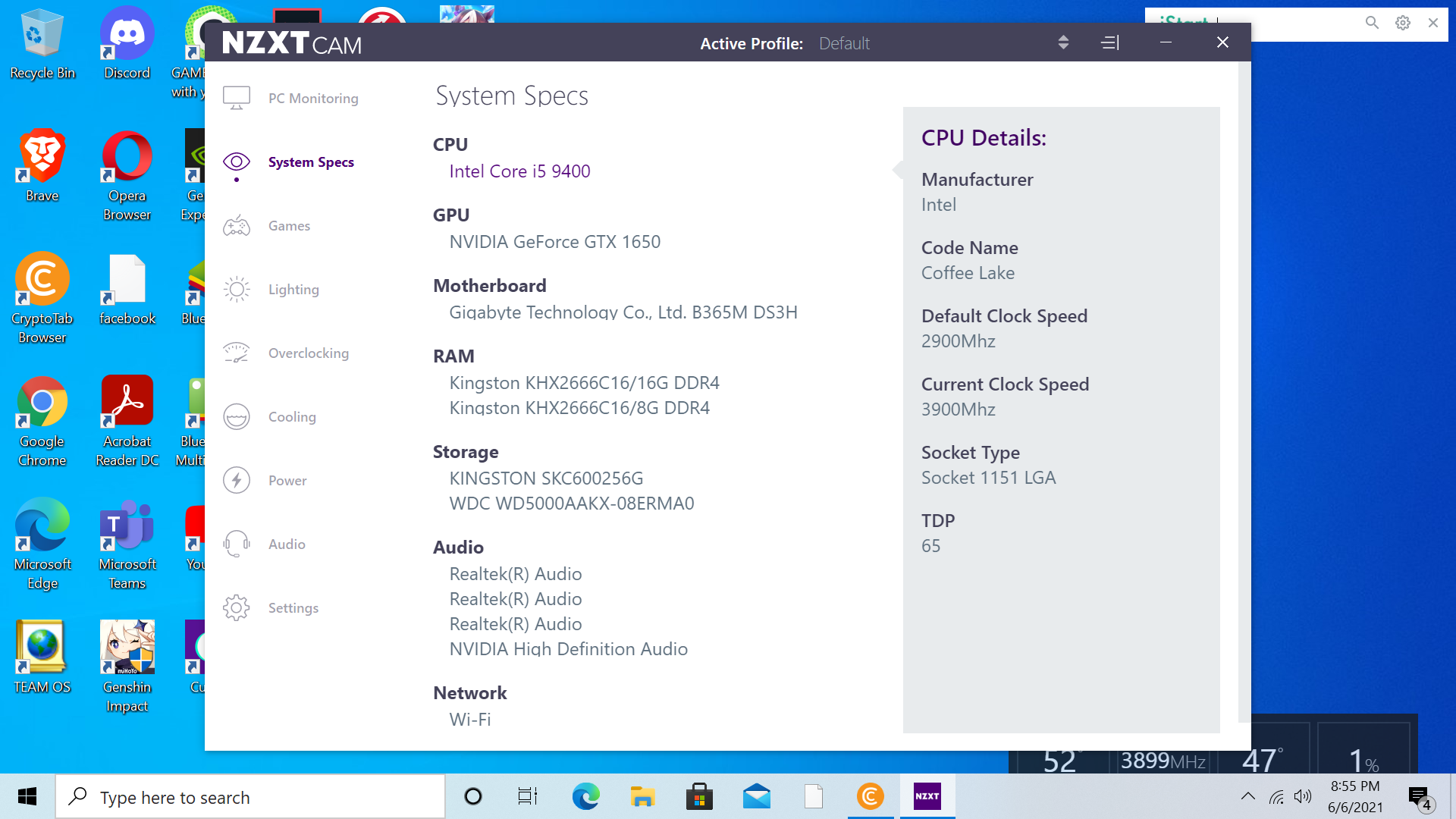The height and width of the screenshot is (819, 1456).
Task: Collapse the sidebar with the panel toggle
Action: (x=1110, y=42)
